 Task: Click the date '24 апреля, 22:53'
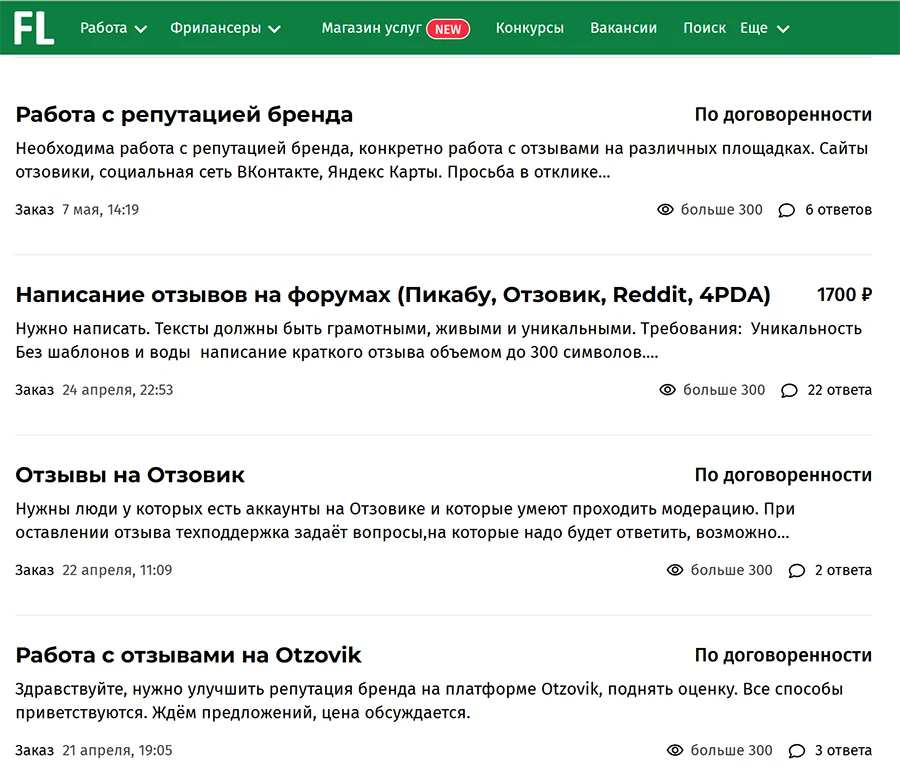pos(118,390)
